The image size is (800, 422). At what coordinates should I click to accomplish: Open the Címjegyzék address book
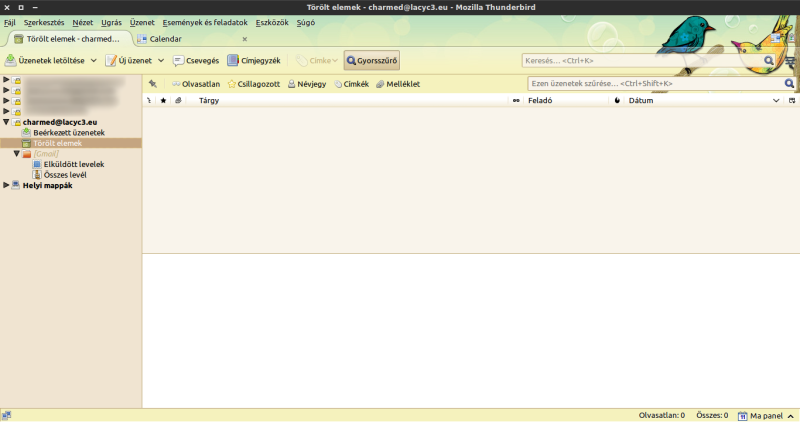254,60
